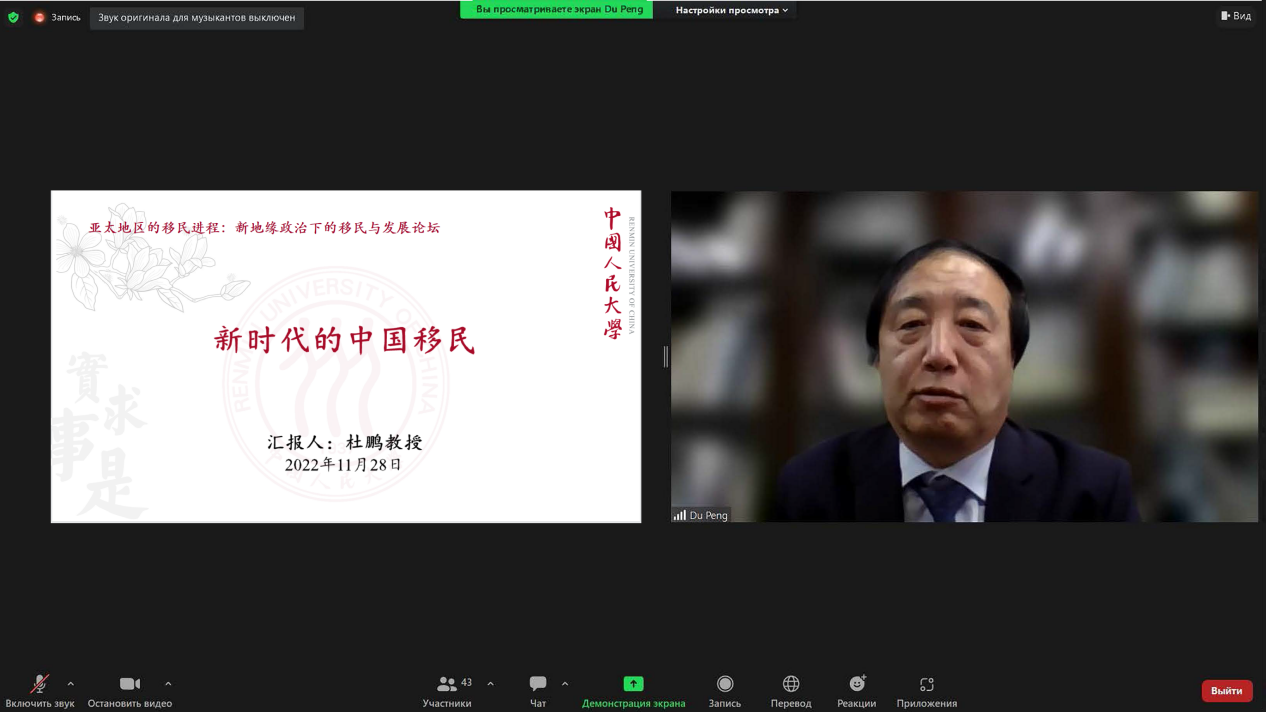Expand the arrow beside Участники
Viewport: 1266px width, 712px height.
pyautogui.click(x=490, y=684)
